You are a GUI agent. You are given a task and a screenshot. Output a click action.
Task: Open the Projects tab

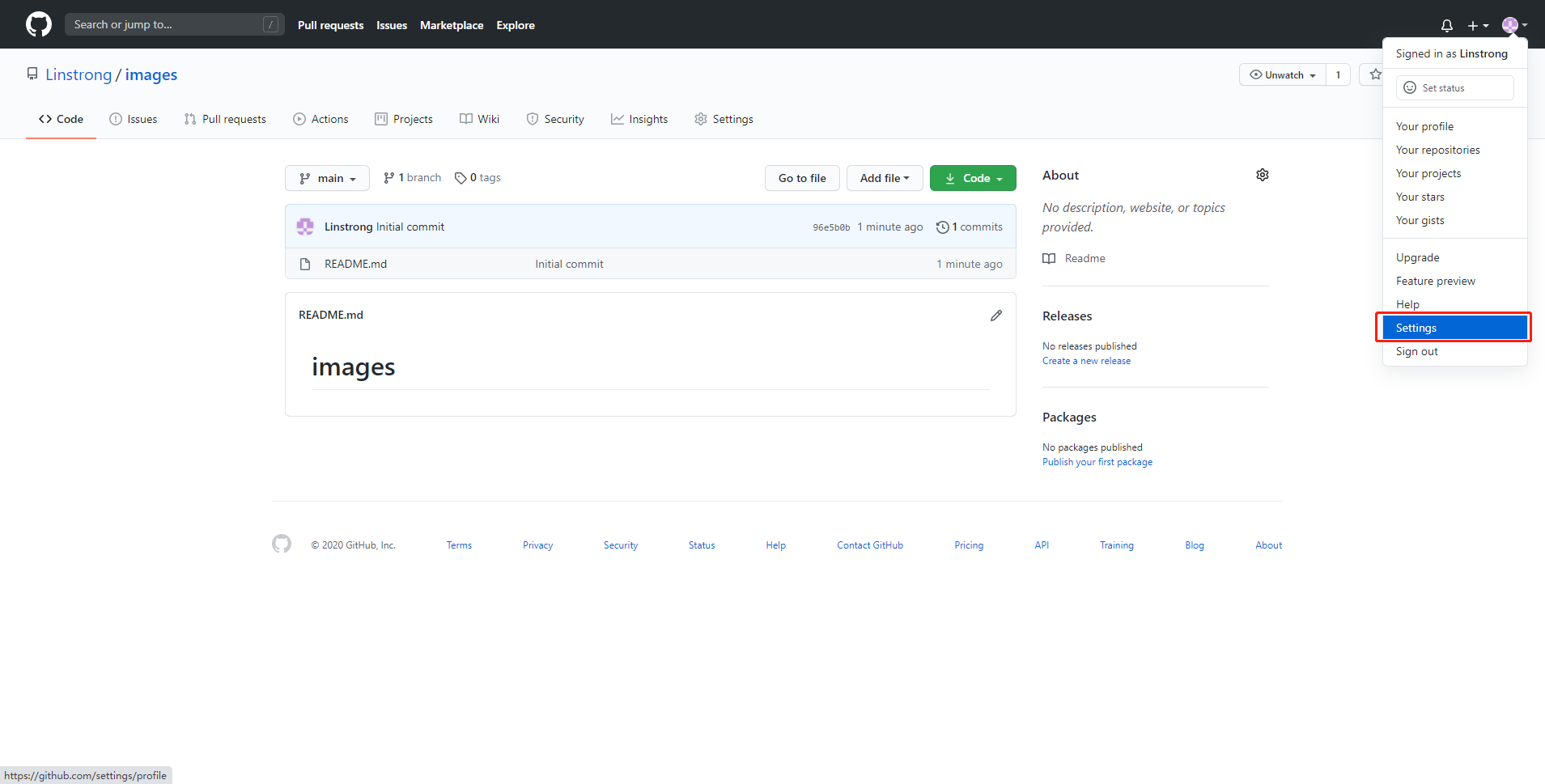click(404, 119)
